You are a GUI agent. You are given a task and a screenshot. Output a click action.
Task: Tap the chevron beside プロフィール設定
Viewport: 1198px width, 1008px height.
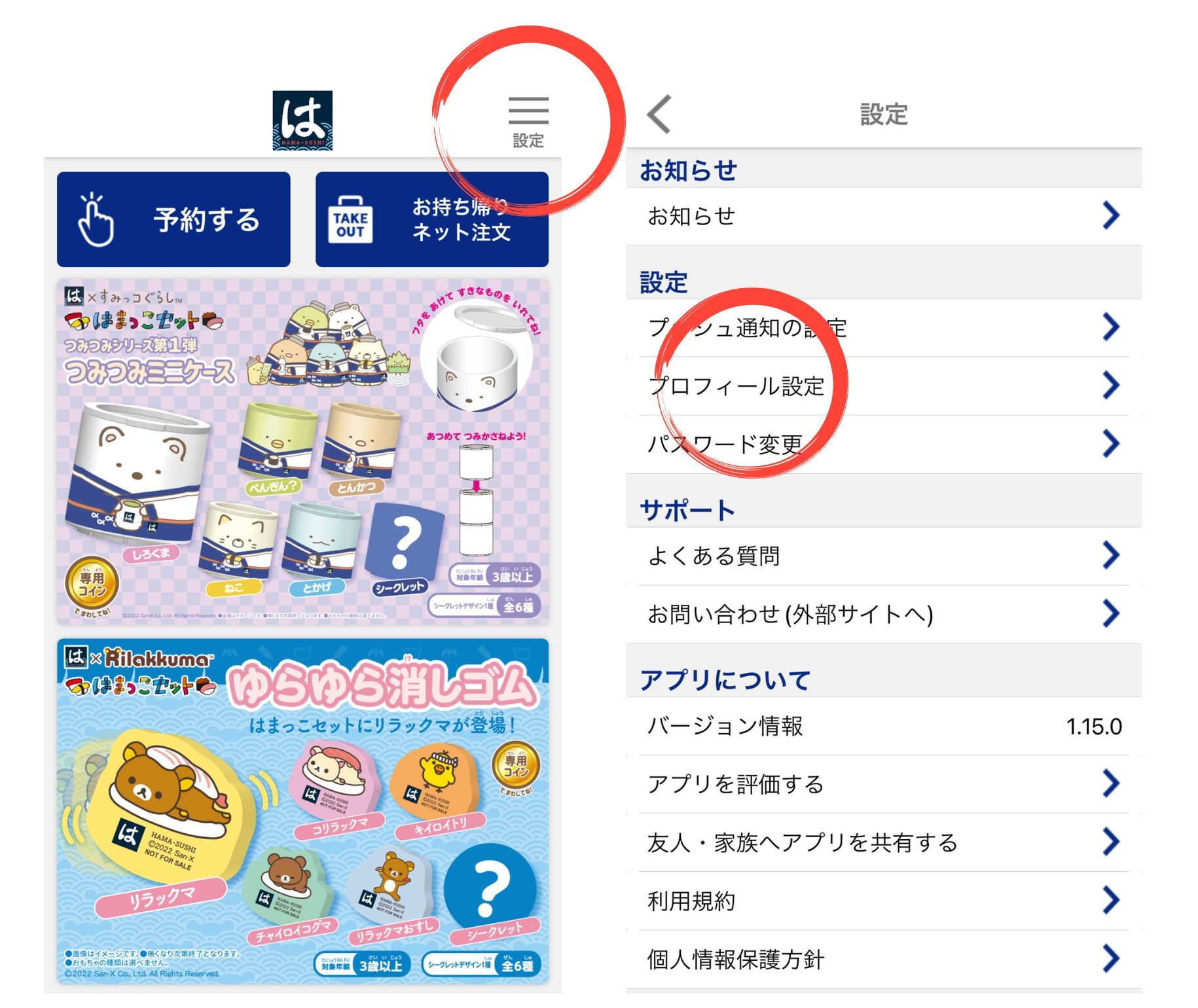(x=1111, y=386)
